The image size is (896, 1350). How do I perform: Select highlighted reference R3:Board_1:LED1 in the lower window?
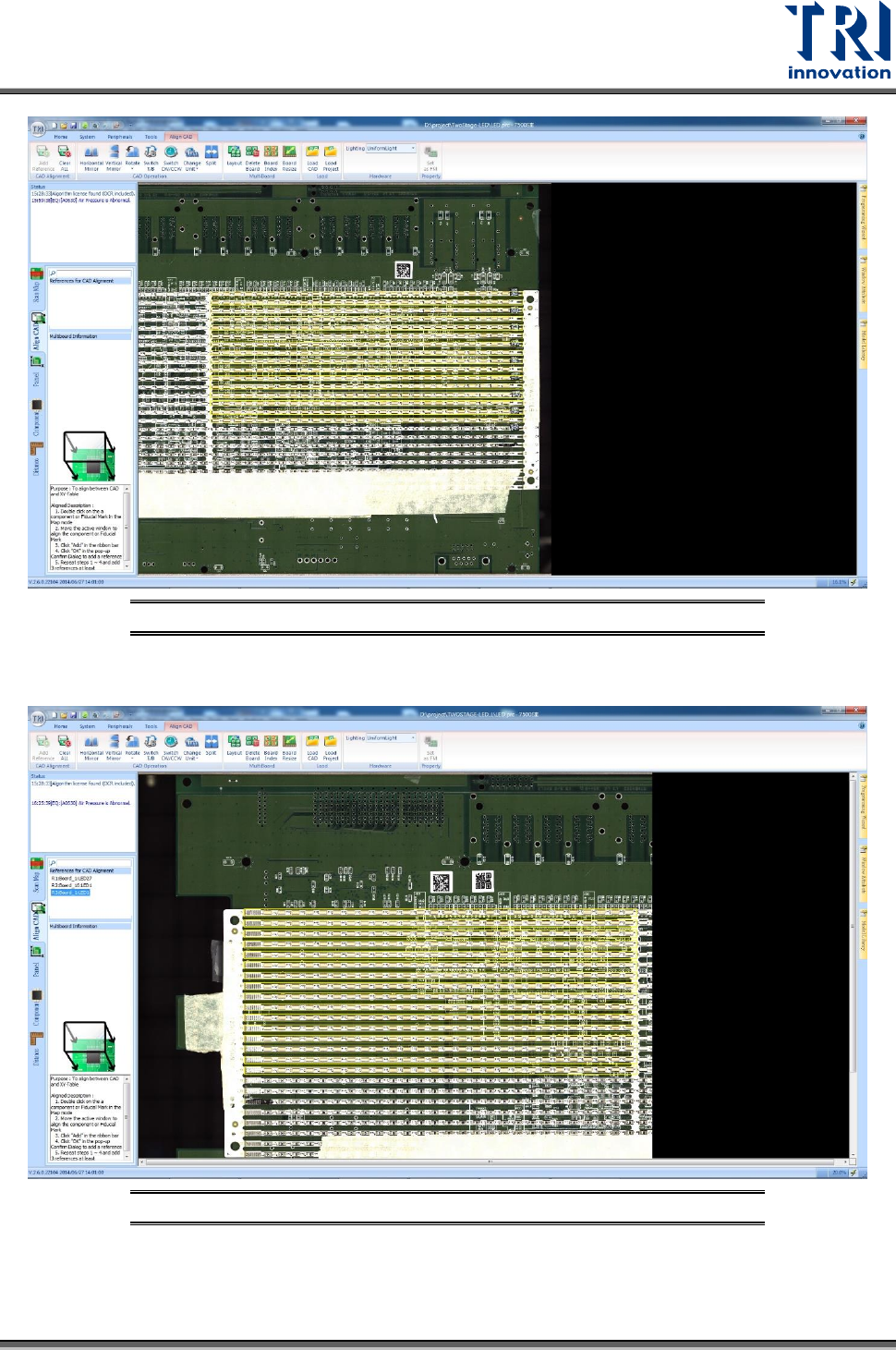[70, 893]
